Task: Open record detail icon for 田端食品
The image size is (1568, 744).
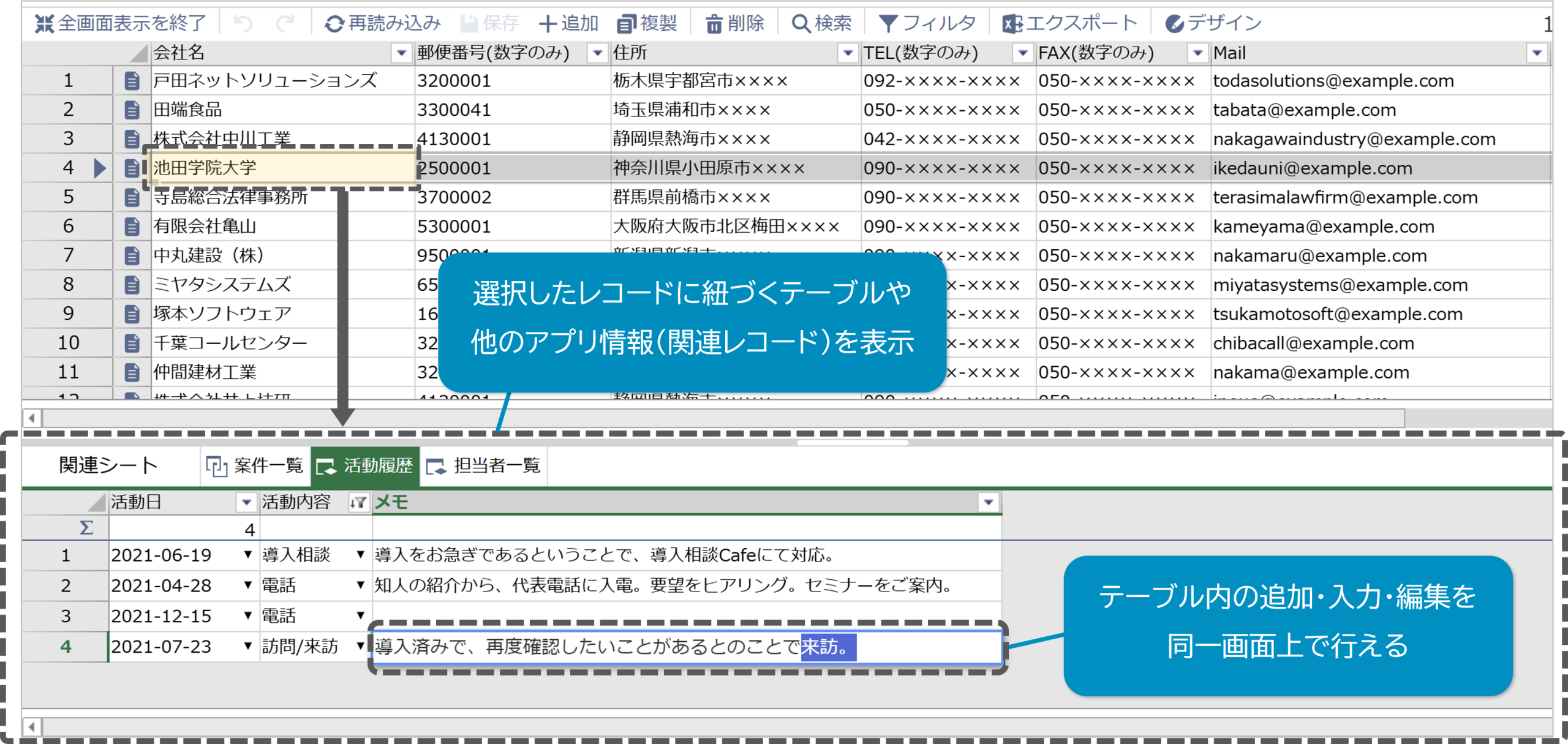Action: pyautogui.click(x=132, y=110)
